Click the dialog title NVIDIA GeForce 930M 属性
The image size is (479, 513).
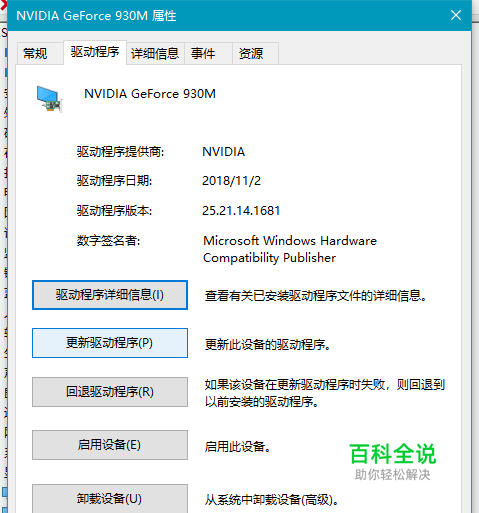tap(96, 16)
